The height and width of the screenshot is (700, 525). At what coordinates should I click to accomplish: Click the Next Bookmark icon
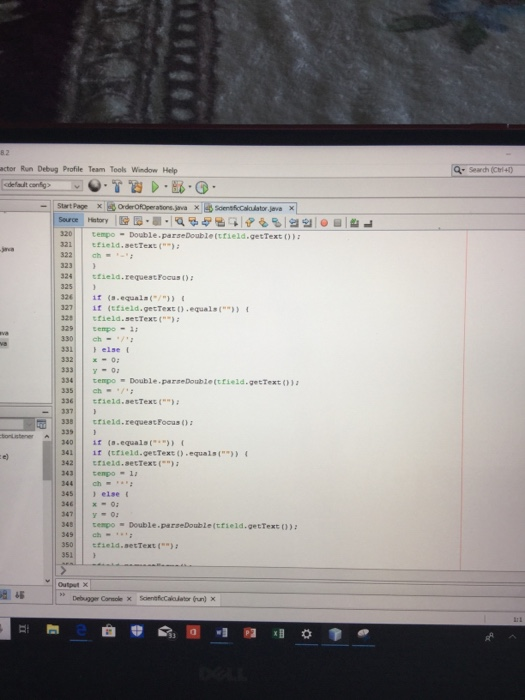(263, 222)
